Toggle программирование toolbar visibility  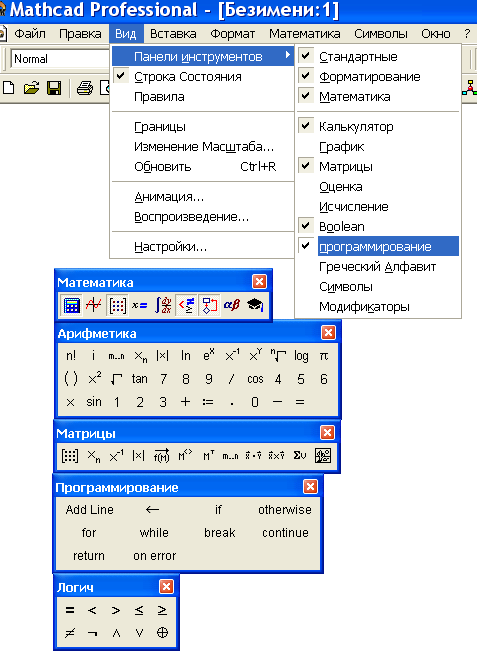pyautogui.click(x=378, y=246)
